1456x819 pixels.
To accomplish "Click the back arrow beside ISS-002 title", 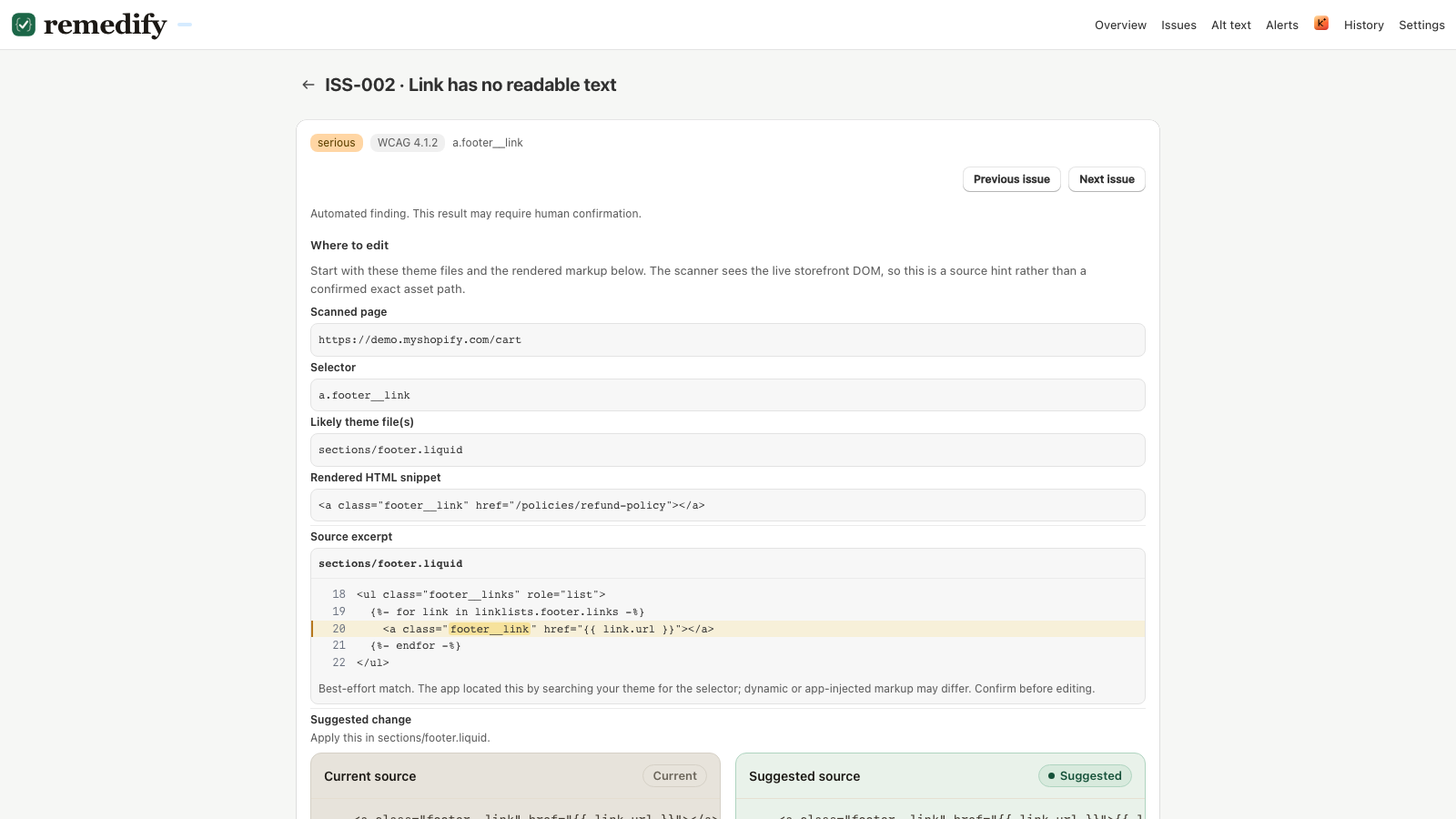I will pos(308,85).
